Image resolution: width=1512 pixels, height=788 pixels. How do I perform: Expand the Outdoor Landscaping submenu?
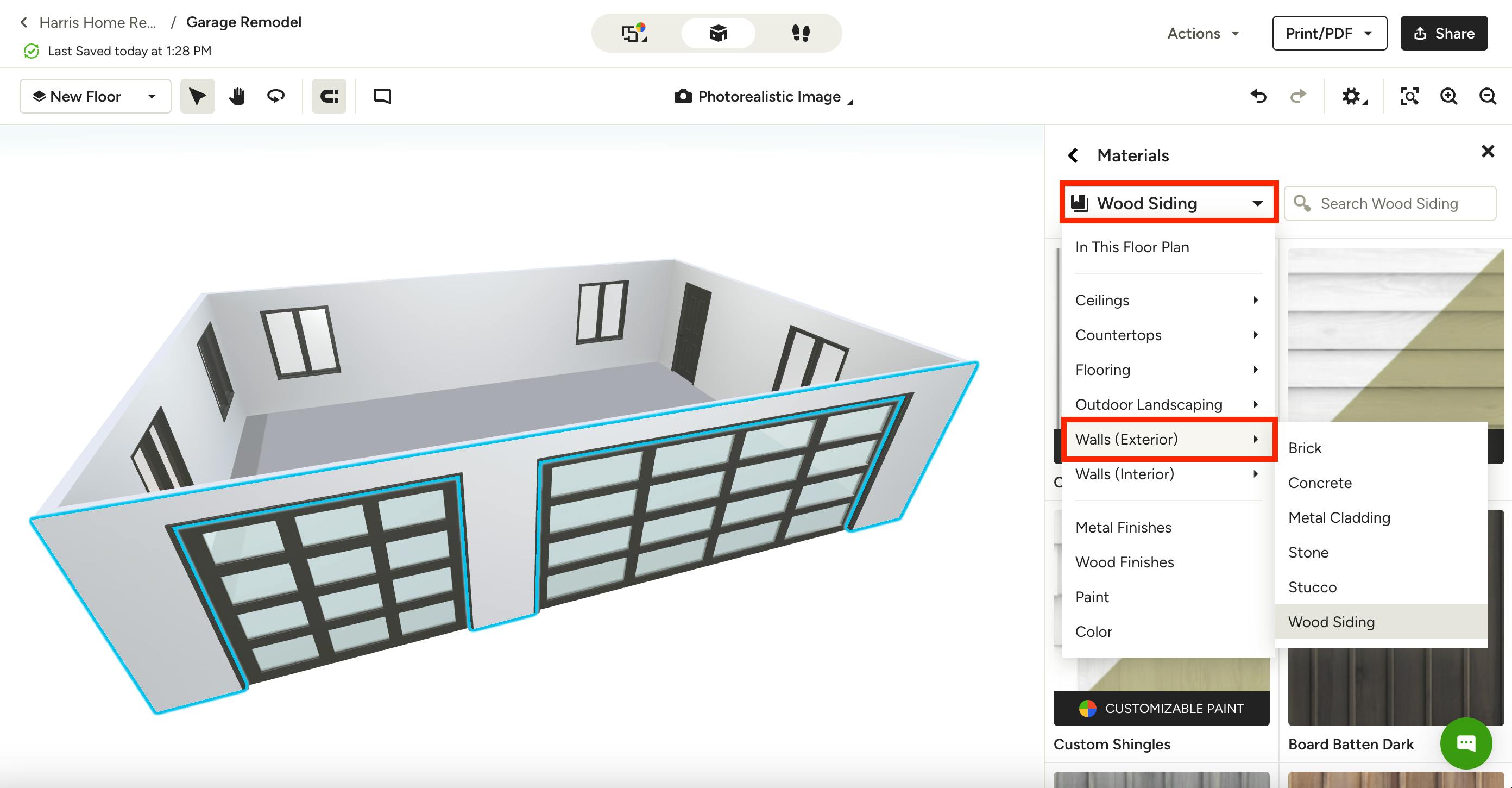pos(1168,404)
